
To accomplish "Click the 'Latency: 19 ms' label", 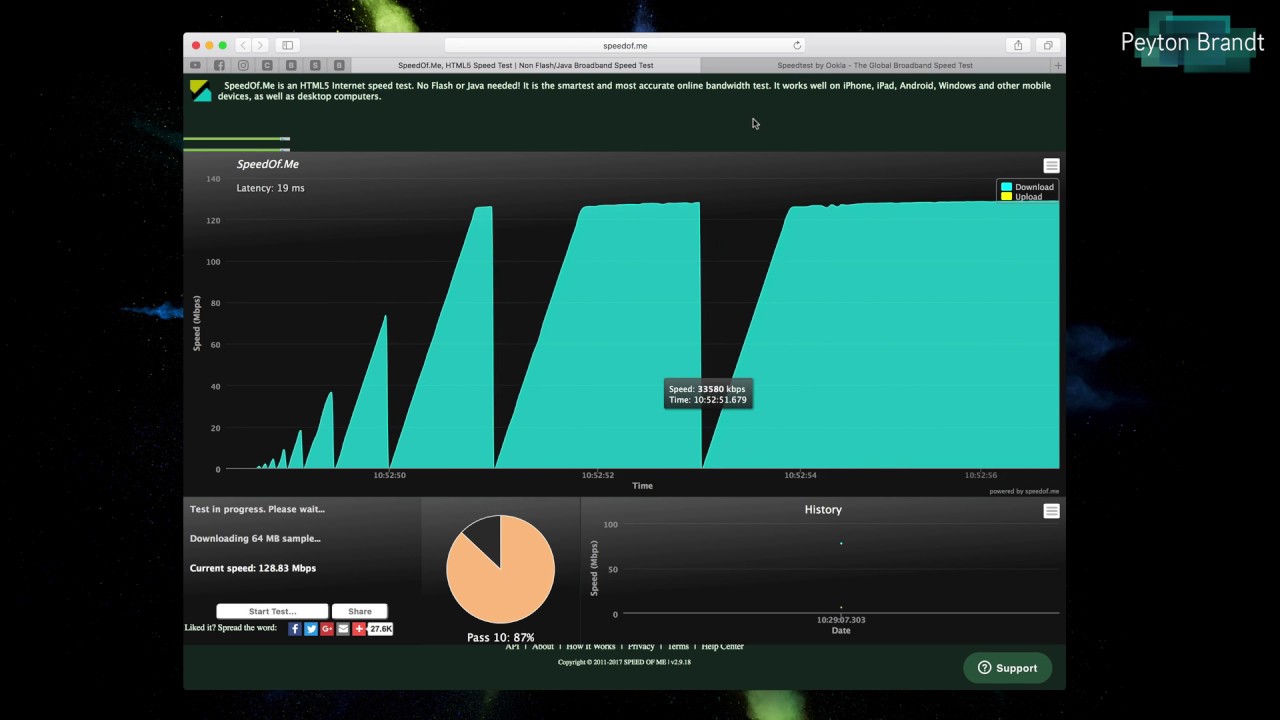I will pyautogui.click(x=270, y=188).
